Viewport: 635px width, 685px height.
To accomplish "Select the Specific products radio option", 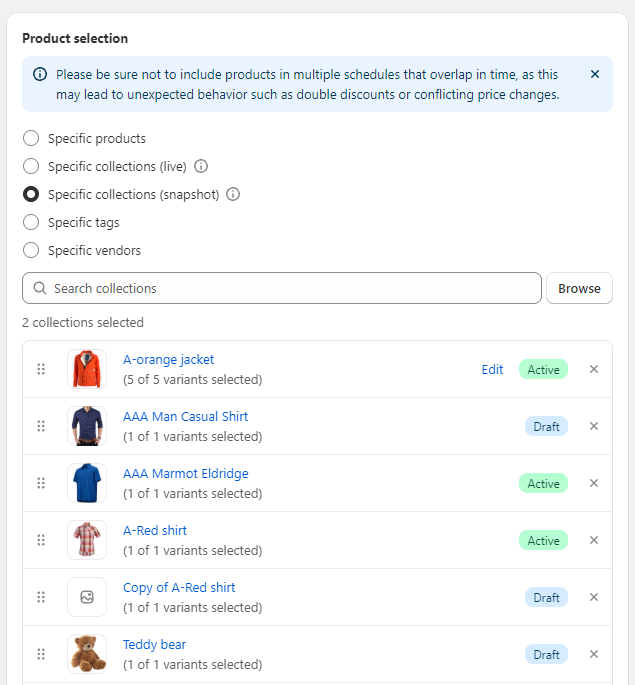I will click(31, 138).
